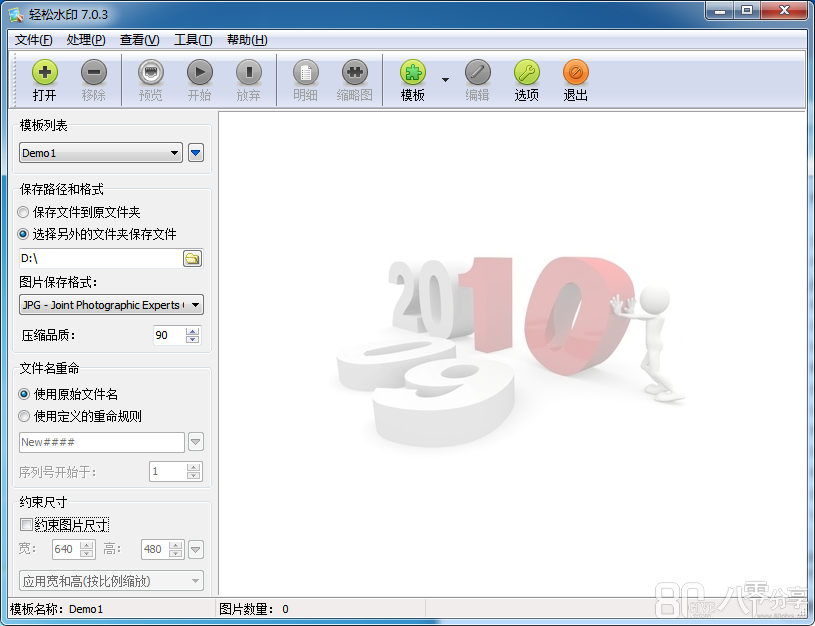Image resolution: width=815 pixels, height=626 pixels.
Task: Click the 编辑 (Edit) pencil icon
Action: tap(477, 73)
